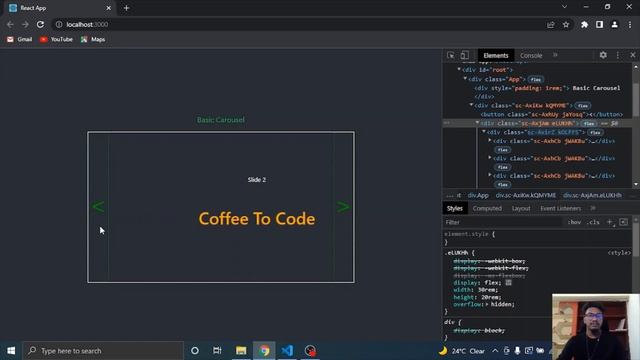
Task: Toggle the :hov element state button
Action: coord(574,222)
